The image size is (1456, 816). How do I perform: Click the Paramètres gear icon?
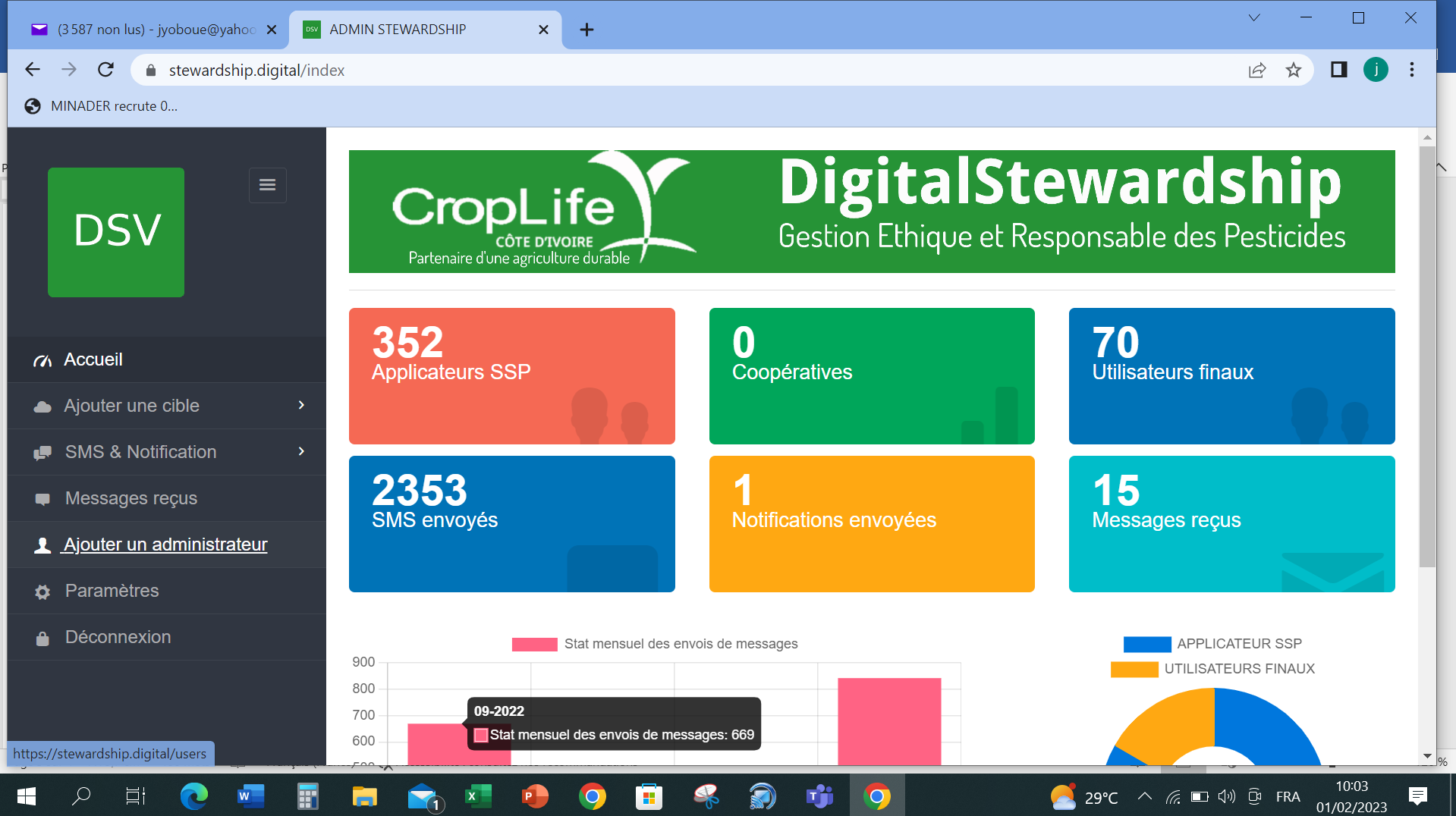(x=42, y=592)
